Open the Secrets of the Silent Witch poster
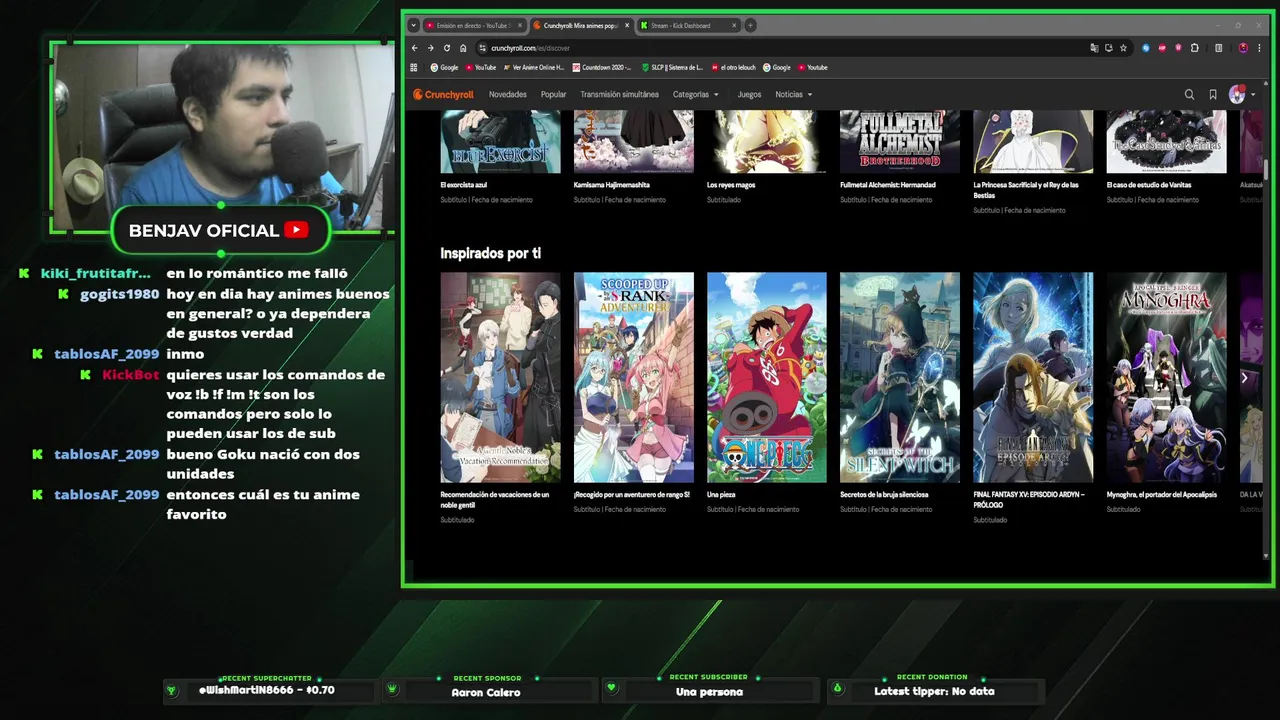 [x=900, y=377]
